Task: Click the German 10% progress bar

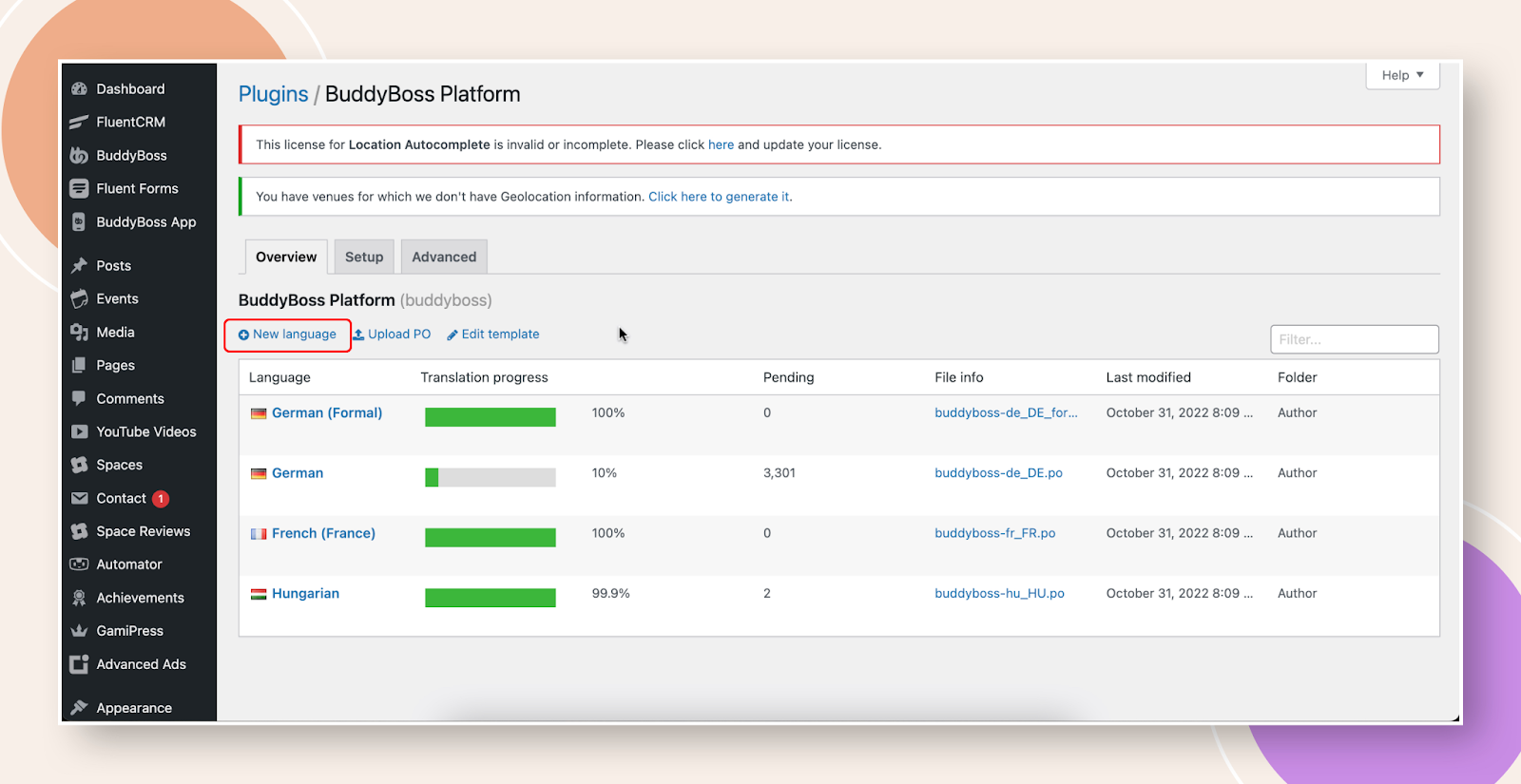Action: click(x=491, y=477)
